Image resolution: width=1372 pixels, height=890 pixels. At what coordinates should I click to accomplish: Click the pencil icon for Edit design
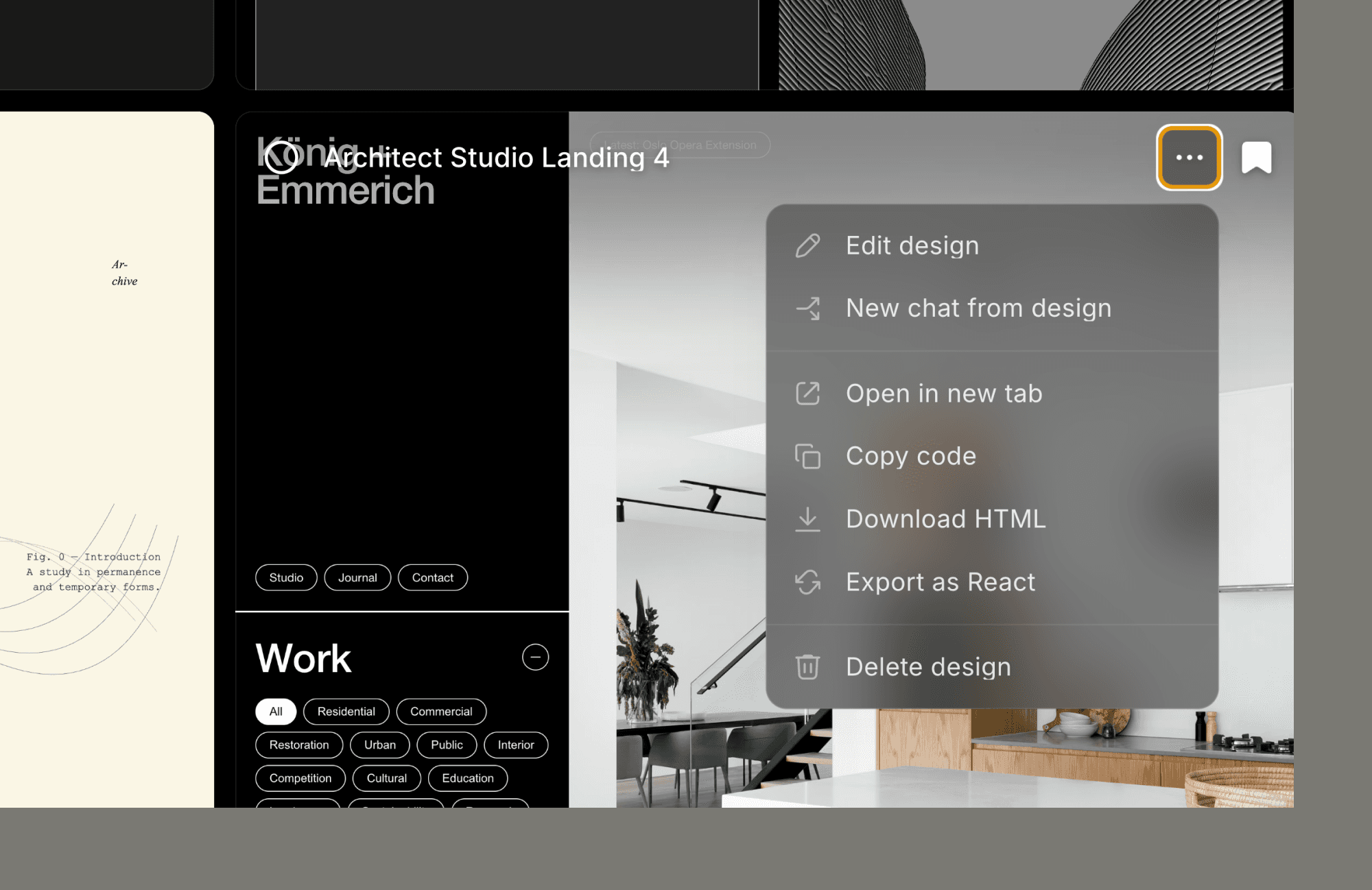(x=807, y=245)
